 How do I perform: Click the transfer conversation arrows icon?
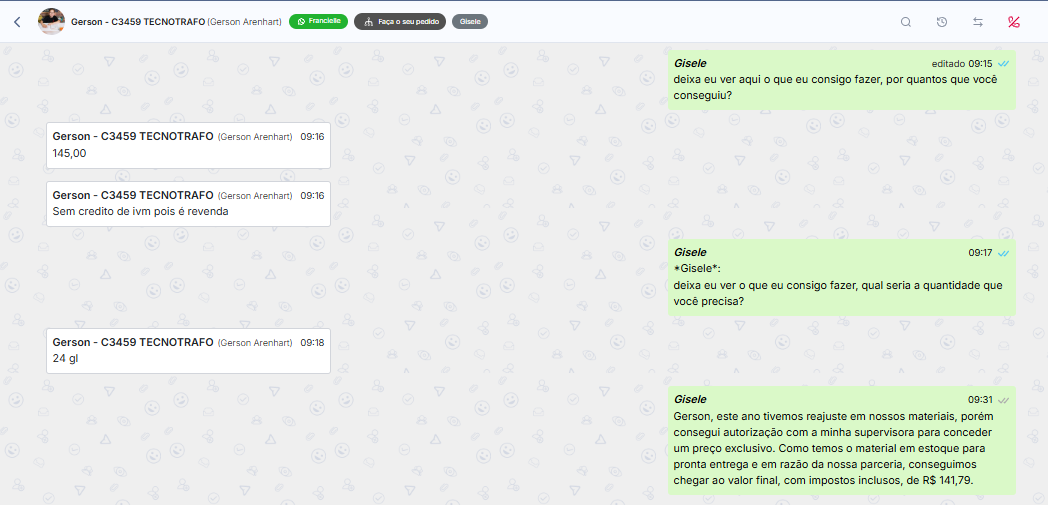click(978, 22)
